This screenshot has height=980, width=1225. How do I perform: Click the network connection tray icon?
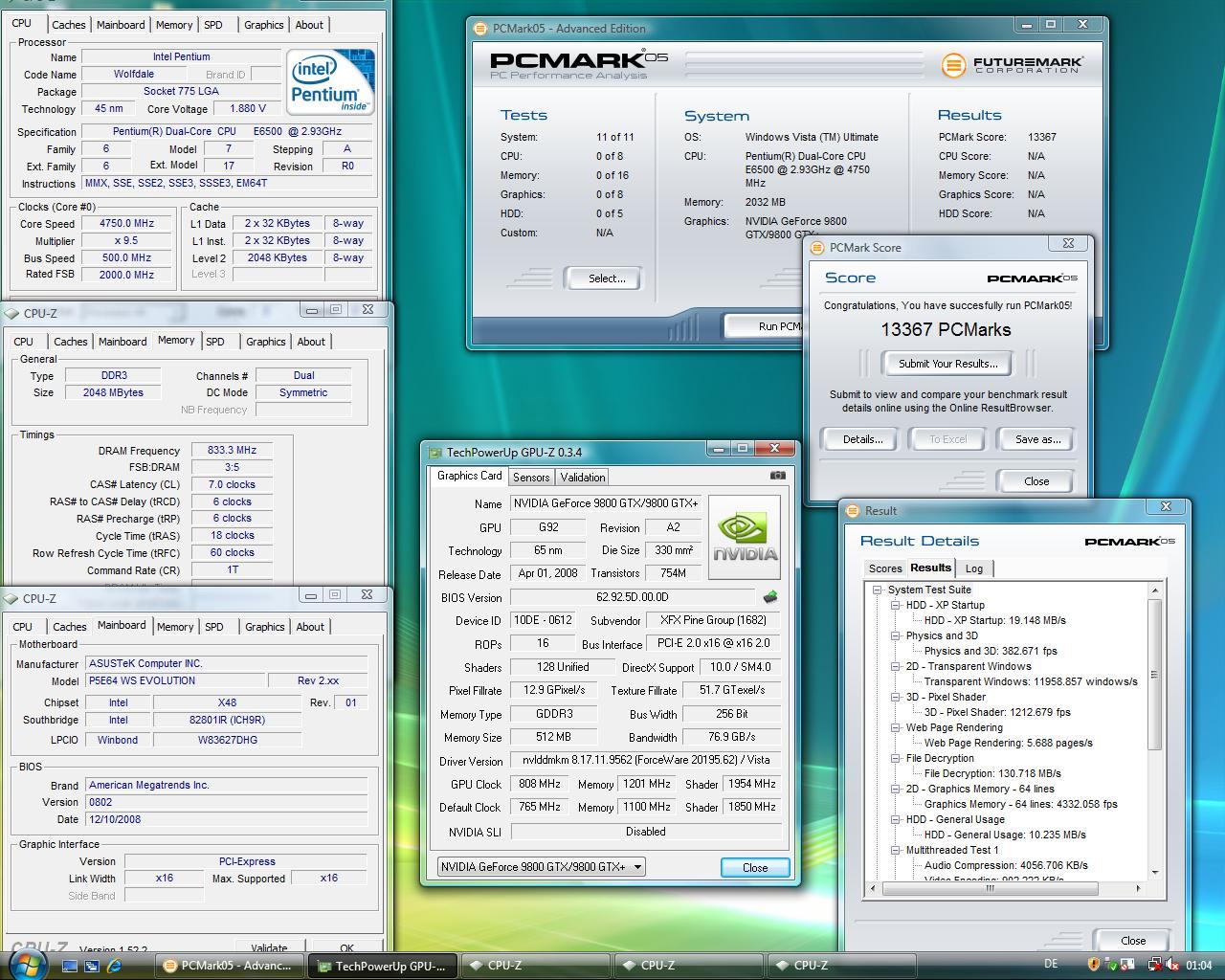tap(1155, 965)
